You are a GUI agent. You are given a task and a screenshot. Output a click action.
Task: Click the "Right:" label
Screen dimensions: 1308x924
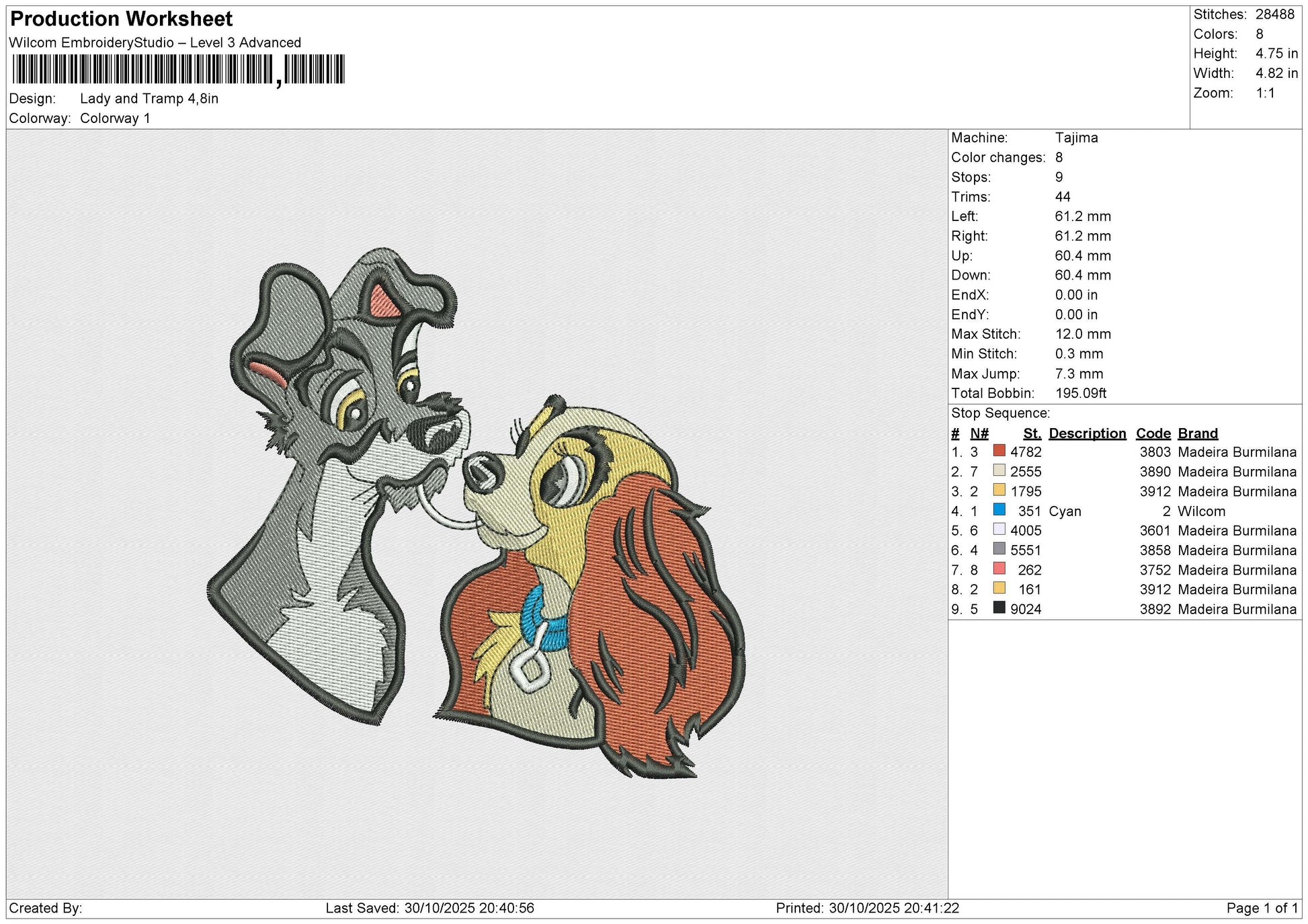click(969, 236)
